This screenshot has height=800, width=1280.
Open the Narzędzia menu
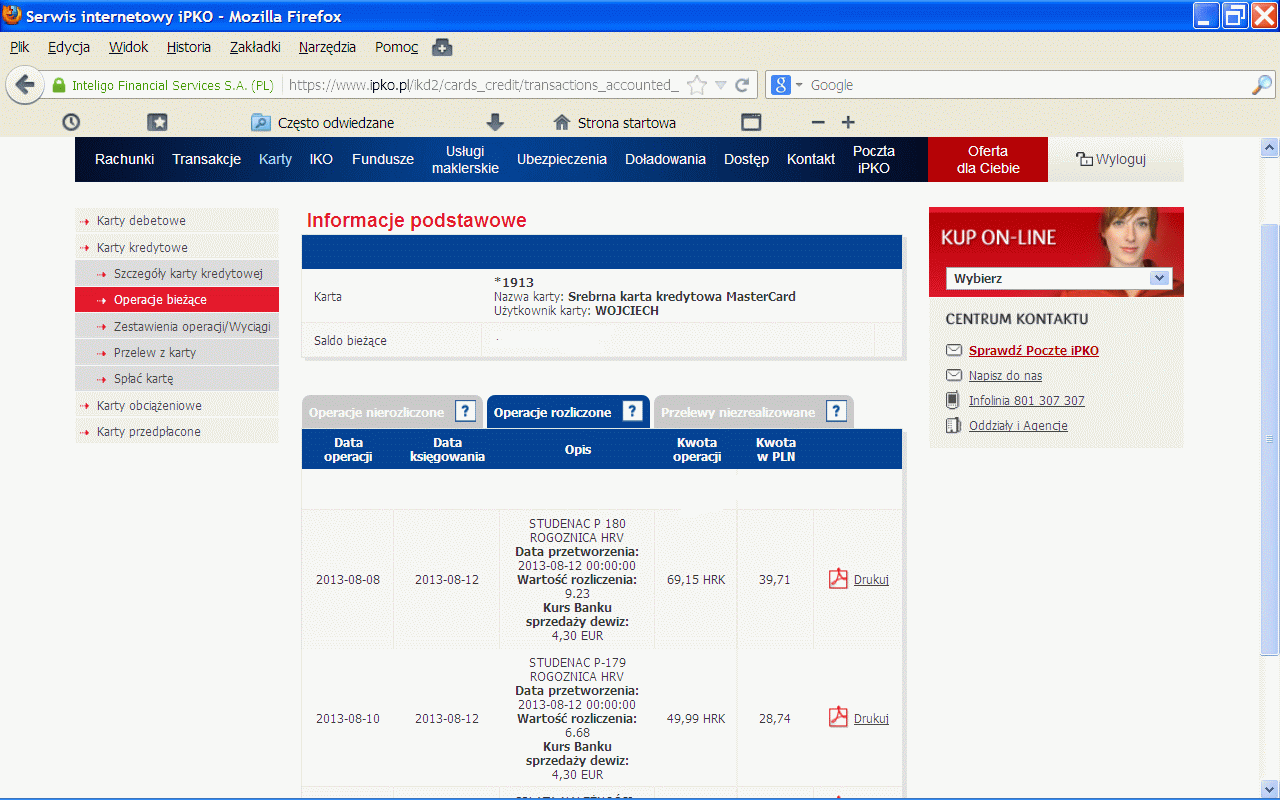point(326,47)
